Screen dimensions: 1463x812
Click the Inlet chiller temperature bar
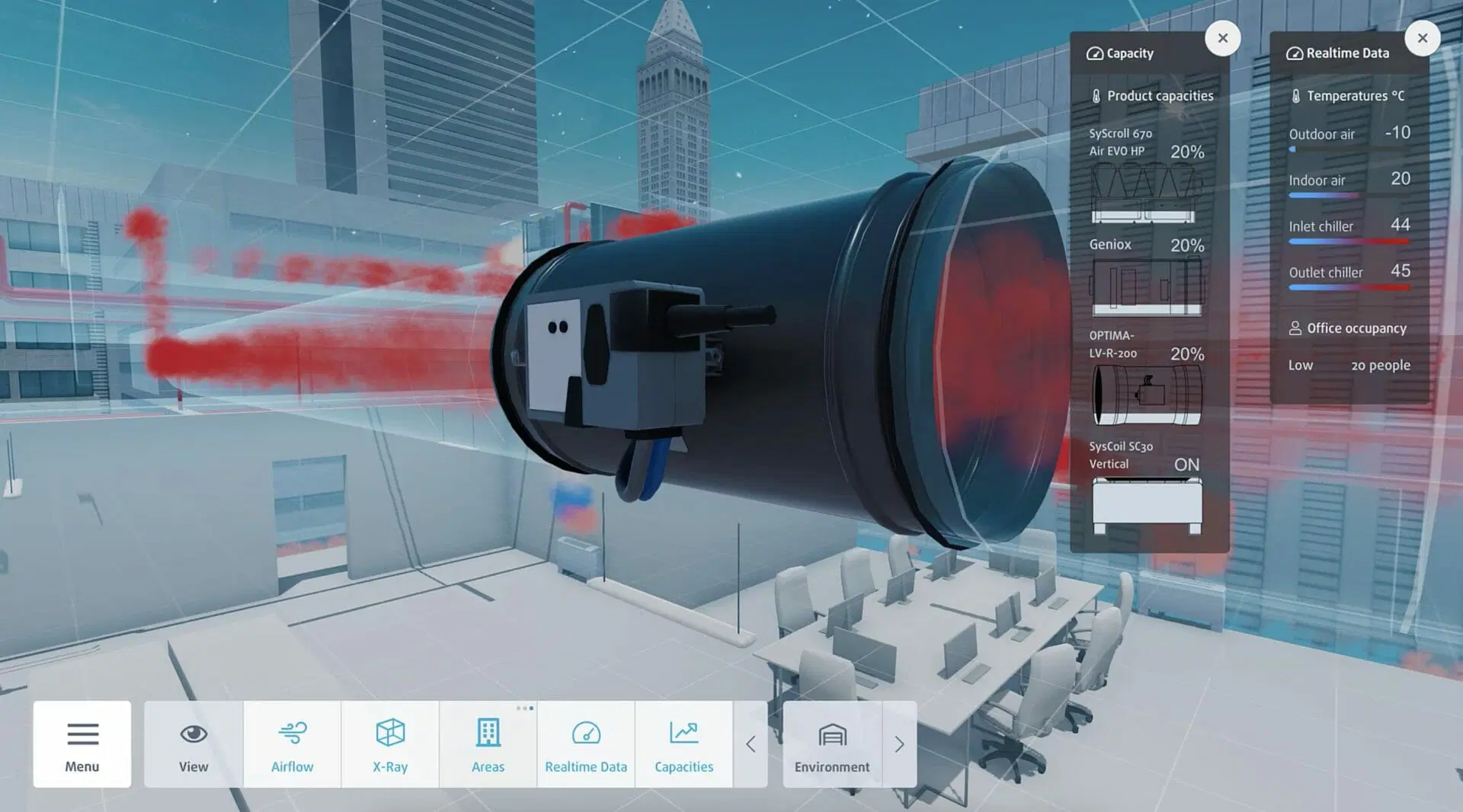tap(1348, 242)
